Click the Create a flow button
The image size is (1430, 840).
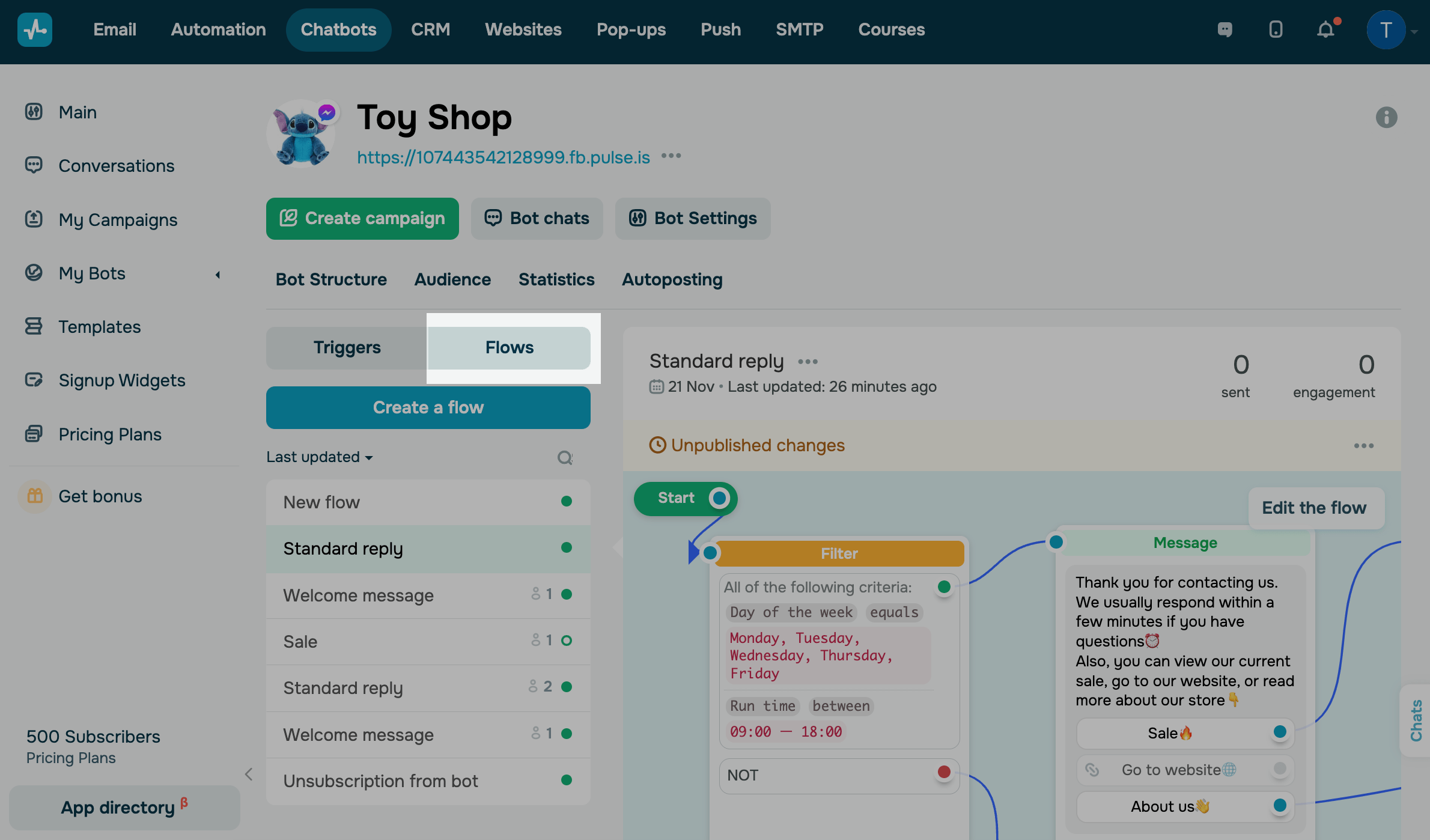(428, 407)
